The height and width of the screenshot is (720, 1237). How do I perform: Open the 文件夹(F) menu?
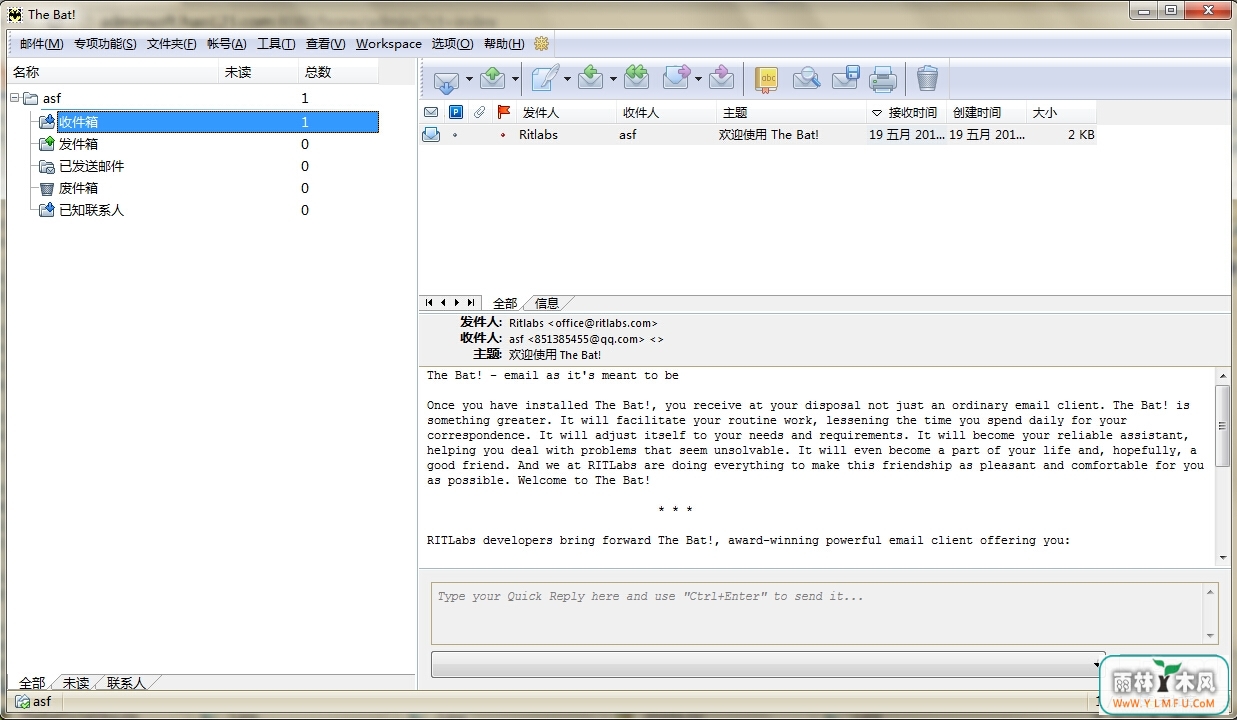tap(171, 44)
